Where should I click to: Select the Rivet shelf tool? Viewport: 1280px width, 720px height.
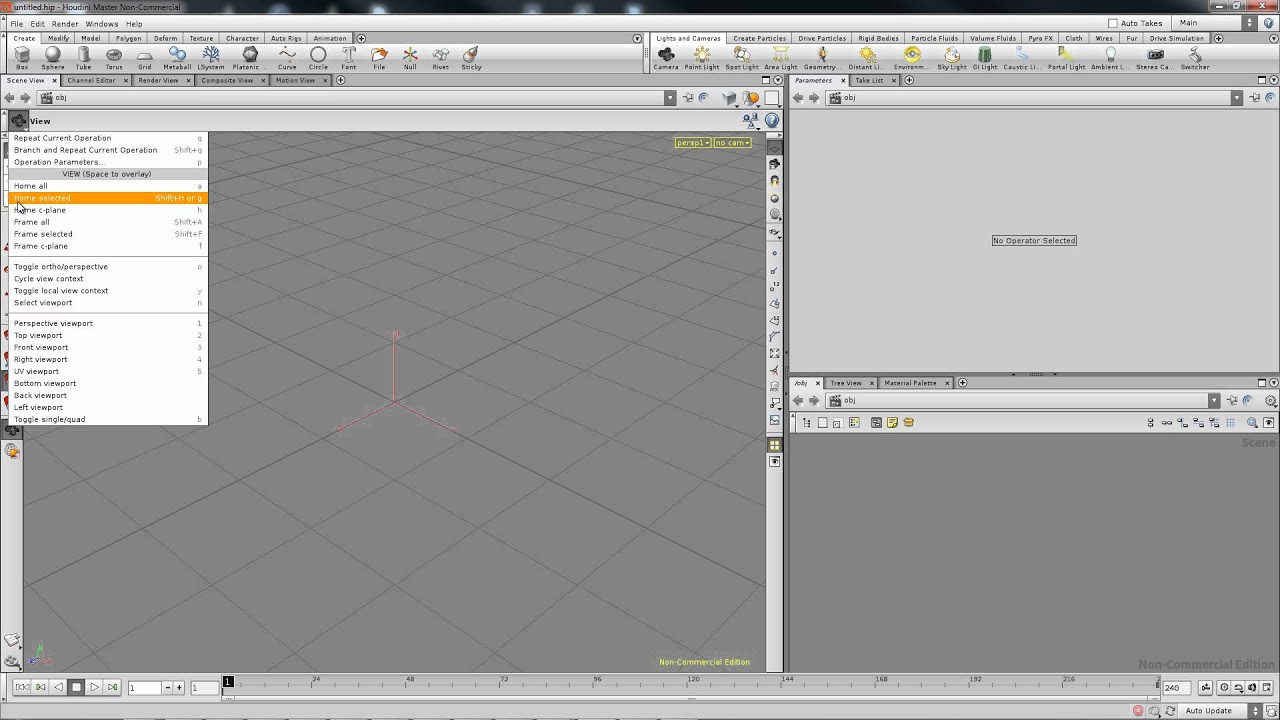tap(440, 59)
